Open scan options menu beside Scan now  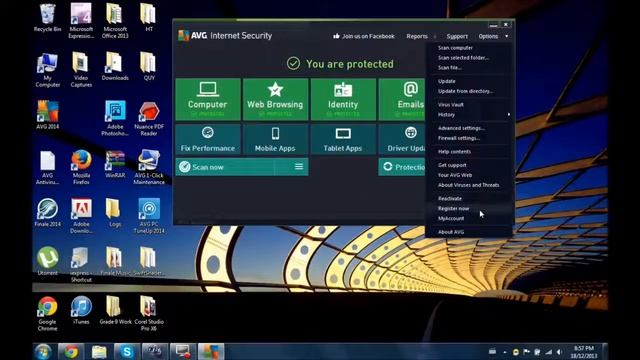coord(299,167)
